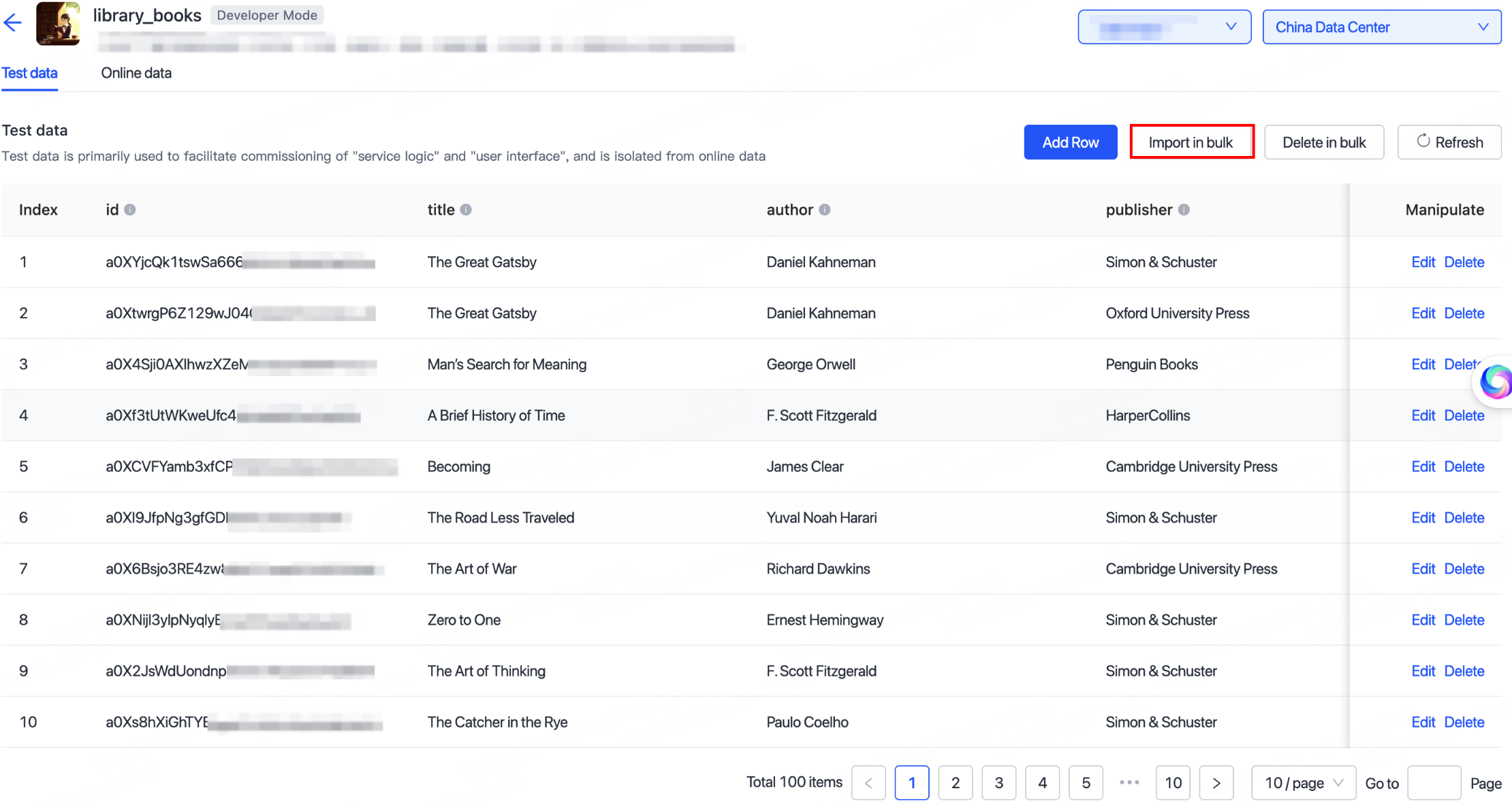Viewport: 1512px width, 808px height.
Task: Click the pagination ellipsis to jump ahead
Action: [x=1129, y=783]
